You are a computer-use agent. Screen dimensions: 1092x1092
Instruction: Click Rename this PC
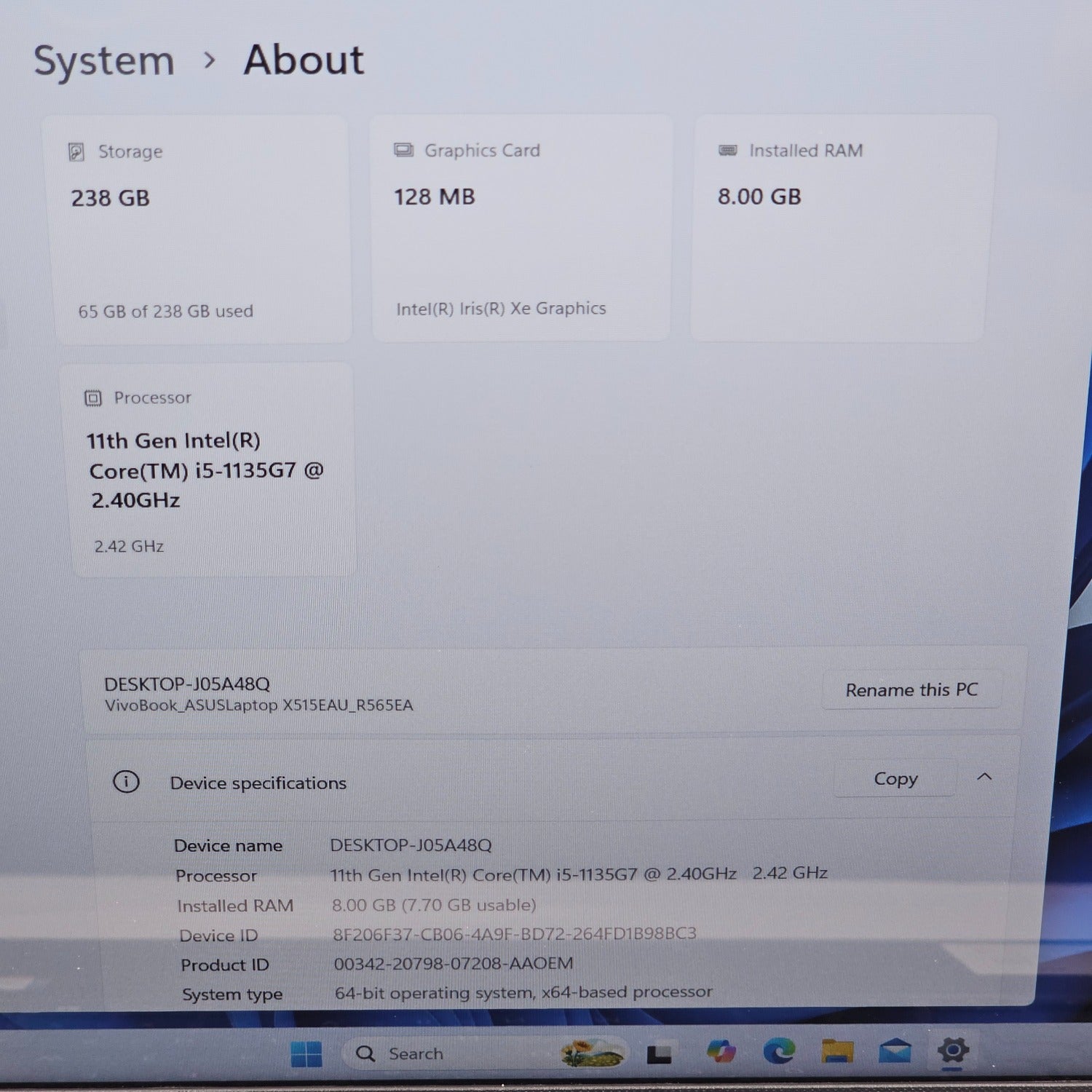click(x=912, y=689)
